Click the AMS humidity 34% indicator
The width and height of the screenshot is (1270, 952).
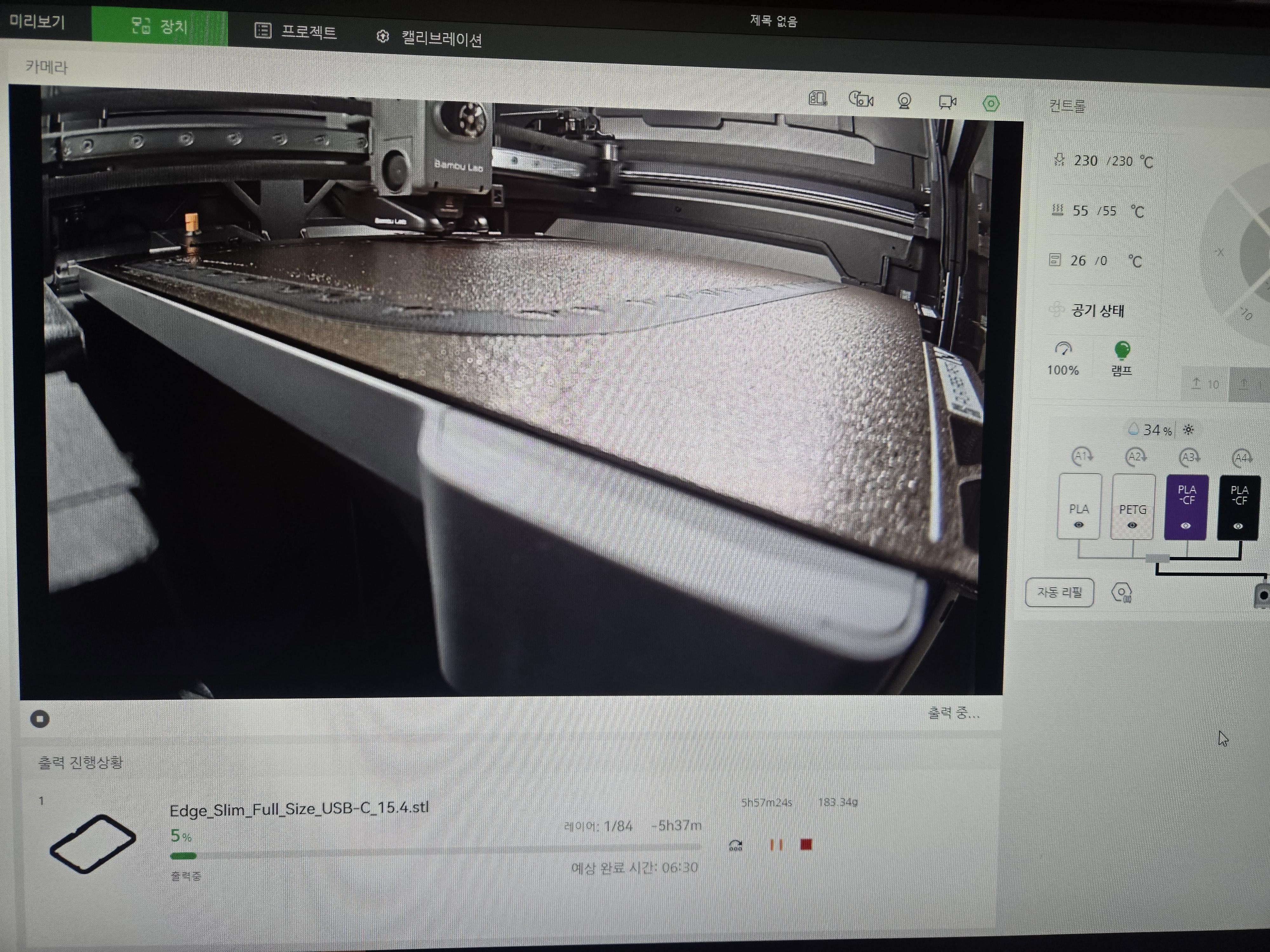[1151, 429]
